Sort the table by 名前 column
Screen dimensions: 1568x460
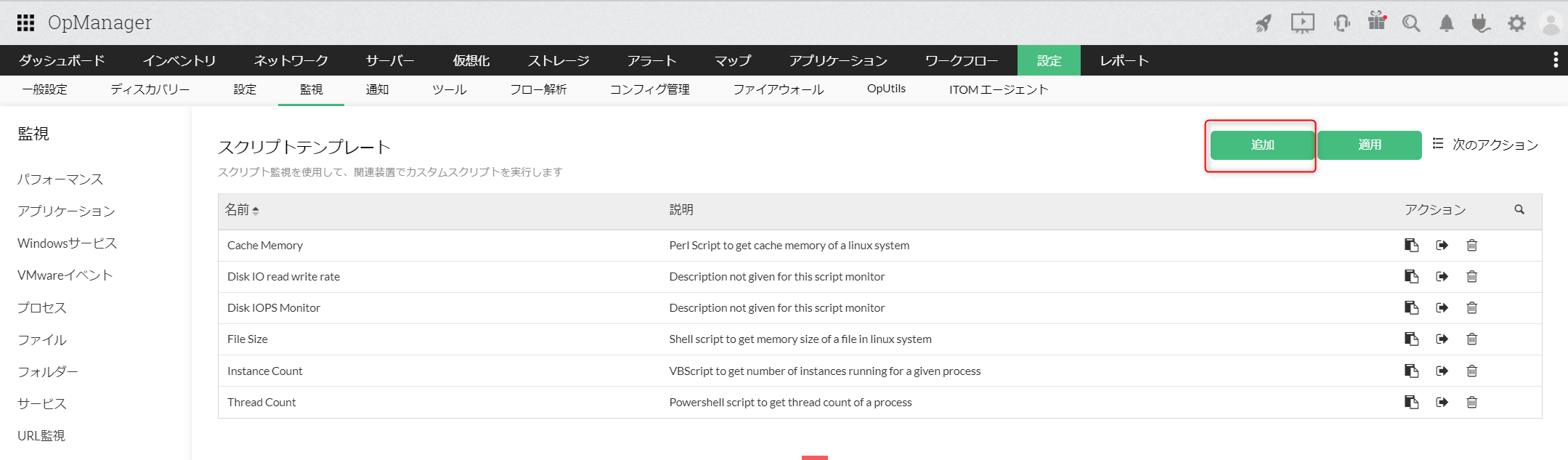coord(242,210)
